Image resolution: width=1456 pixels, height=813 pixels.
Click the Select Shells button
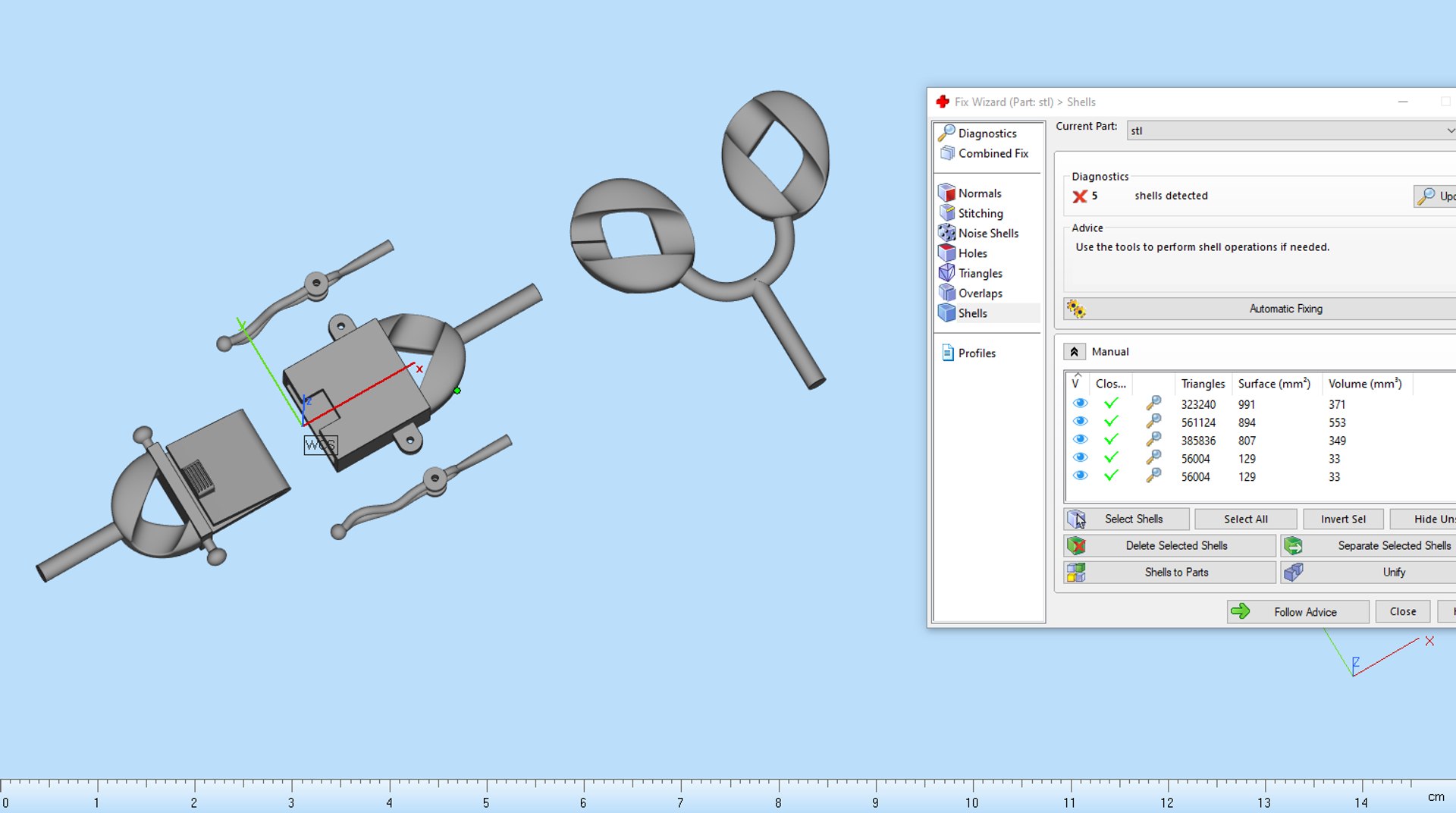(1126, 519)
